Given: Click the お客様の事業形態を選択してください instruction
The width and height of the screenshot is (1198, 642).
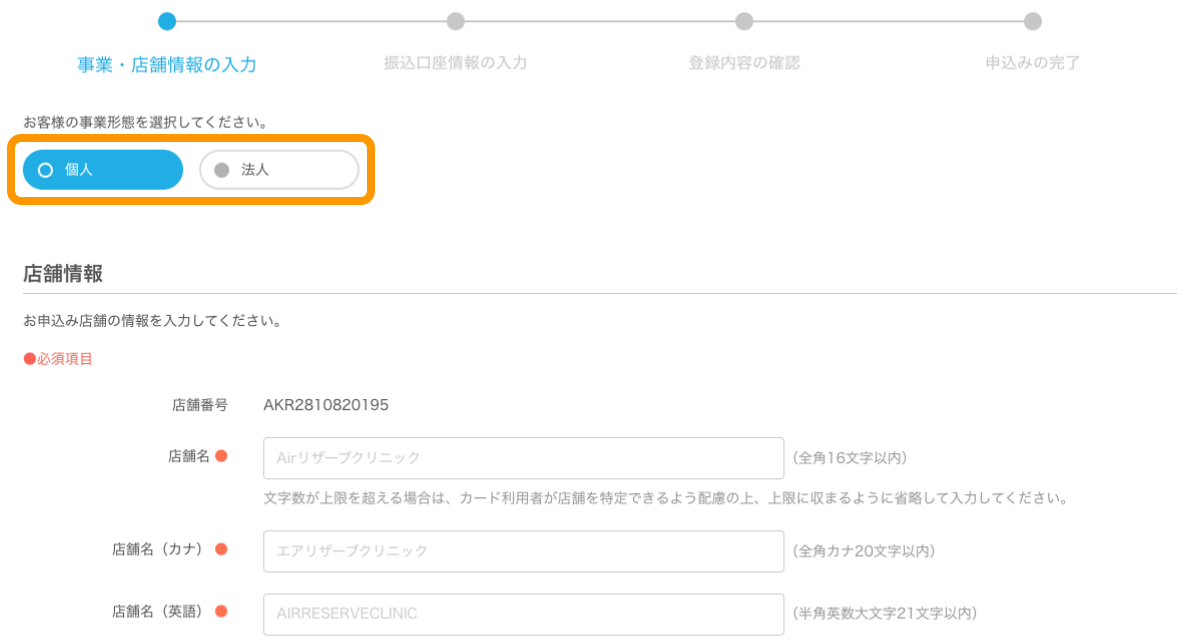Looking at the screenshot, I should pos(145,122).
